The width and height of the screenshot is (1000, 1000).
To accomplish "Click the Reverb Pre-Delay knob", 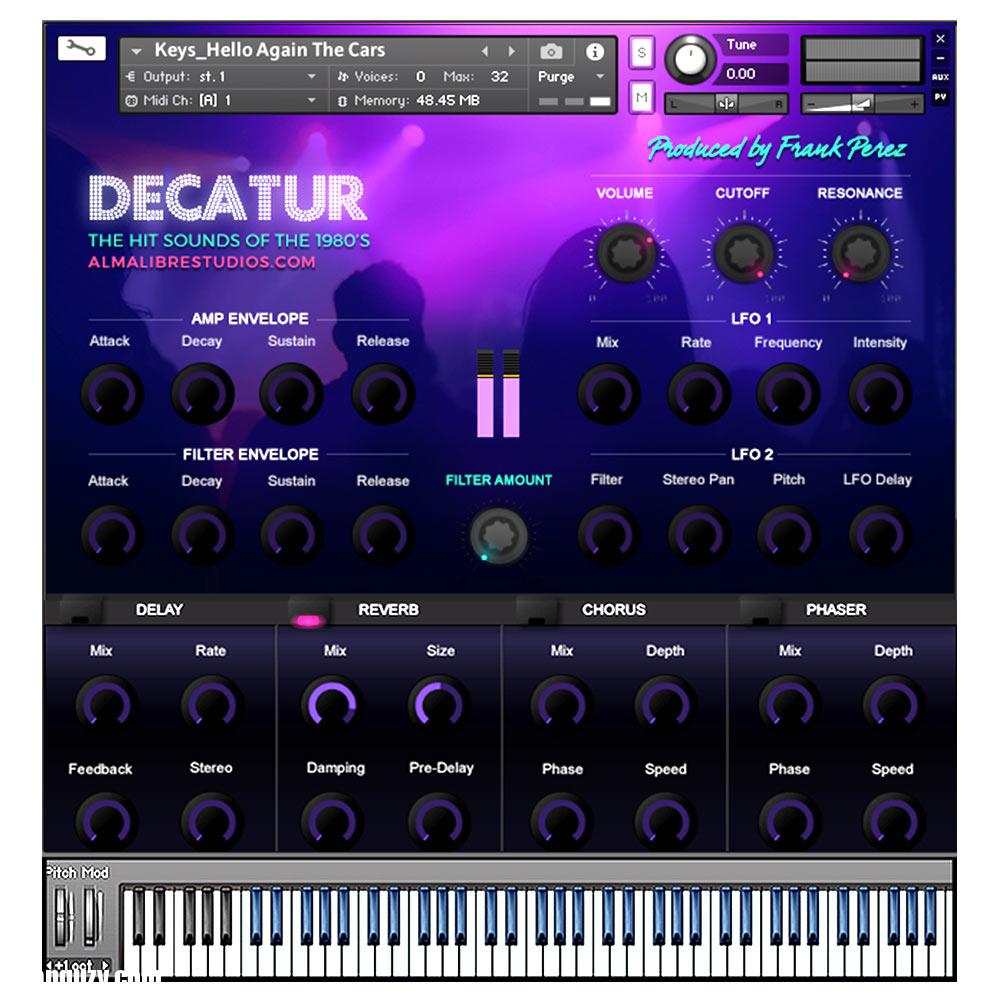I will (438, 821).
